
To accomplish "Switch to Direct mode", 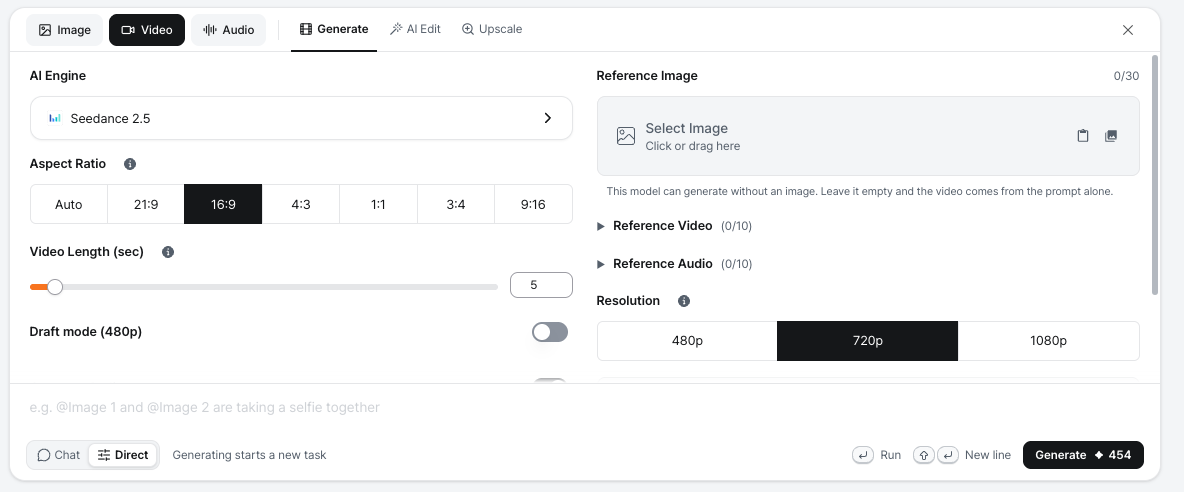I will pos(123,455).
